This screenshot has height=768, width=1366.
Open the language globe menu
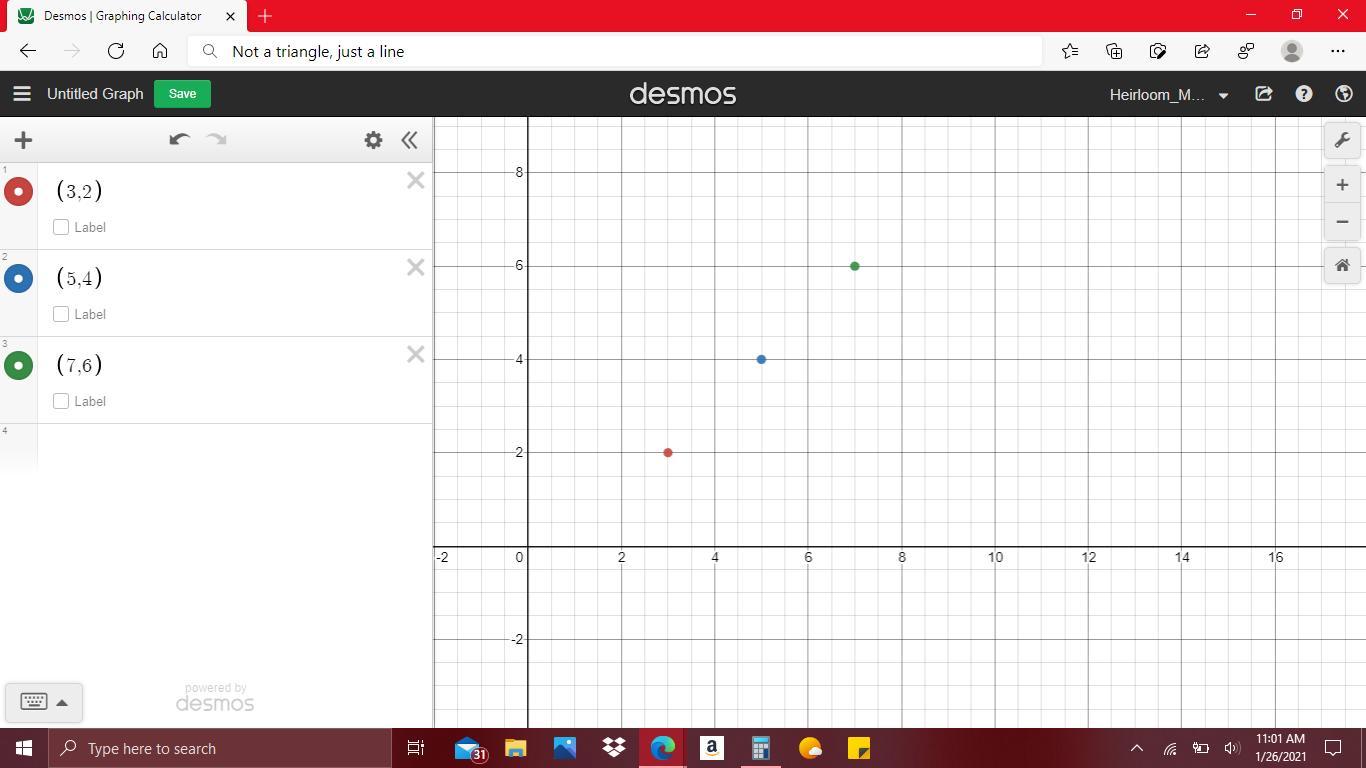(1344, 94)
